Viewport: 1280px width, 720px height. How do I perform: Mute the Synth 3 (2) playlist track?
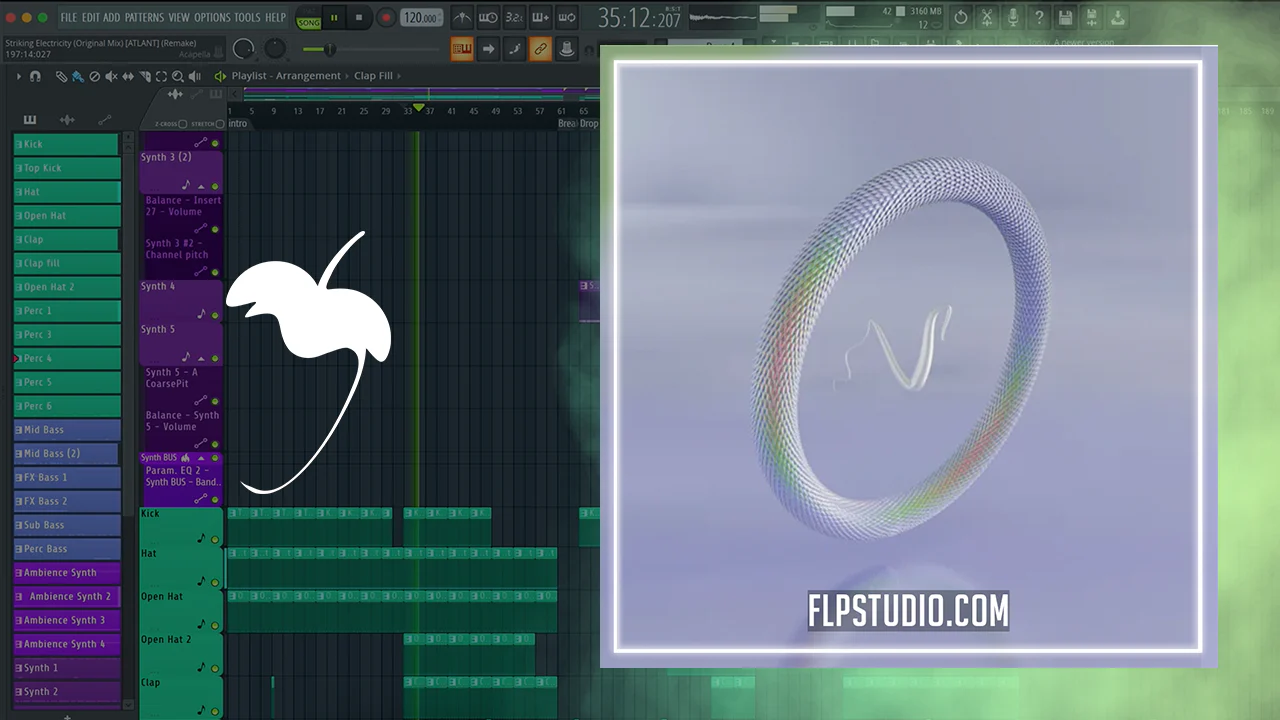pyautogui.click(x=214, y=186)
